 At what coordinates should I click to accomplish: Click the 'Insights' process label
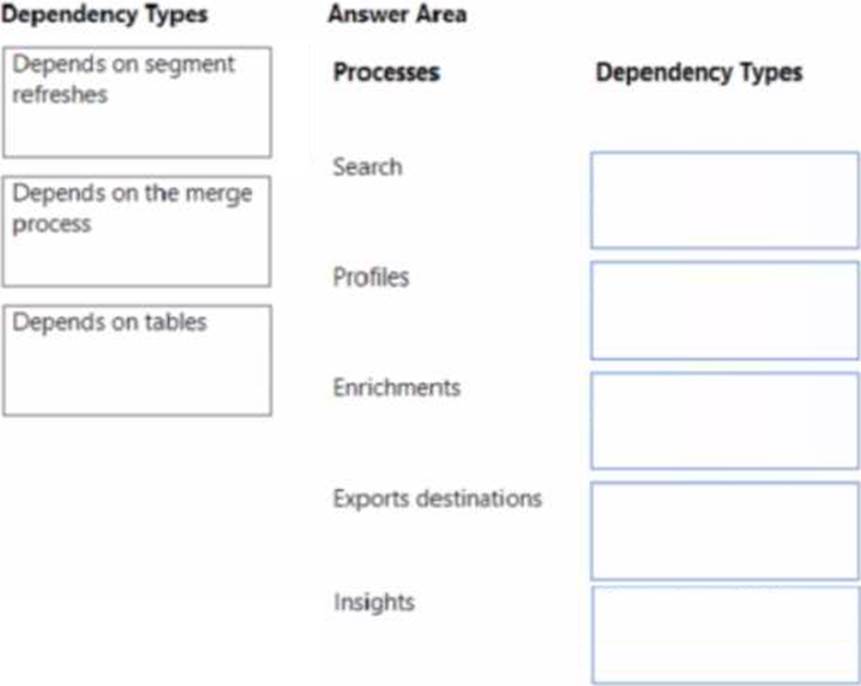[x=374, y=602]
